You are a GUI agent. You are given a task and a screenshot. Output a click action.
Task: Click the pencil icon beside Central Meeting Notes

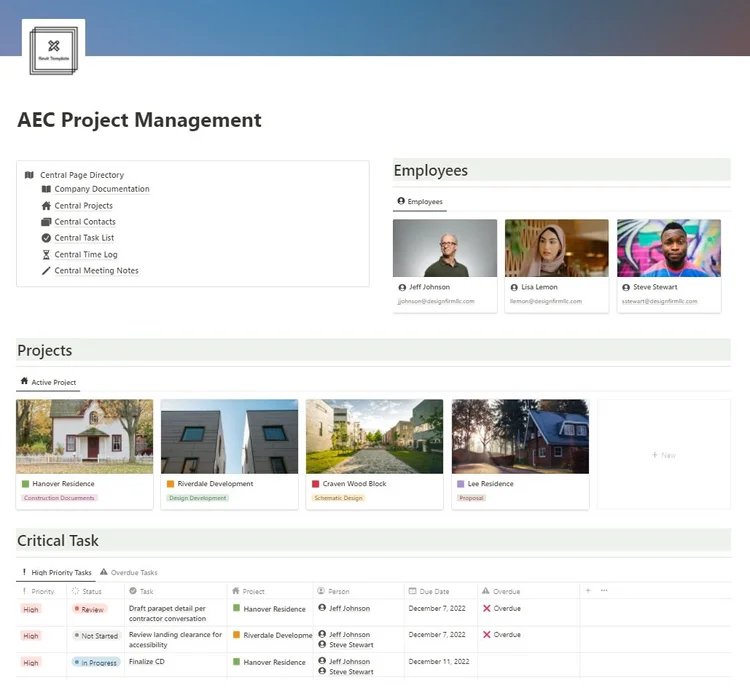pyautogui.click(x=46, y=271)
